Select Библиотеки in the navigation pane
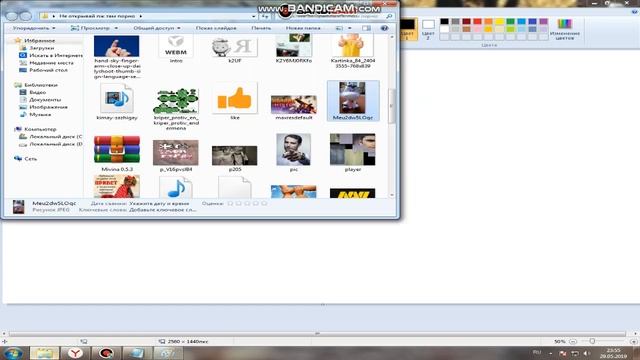Screen dimensions: 640x360 pos(41,85)
